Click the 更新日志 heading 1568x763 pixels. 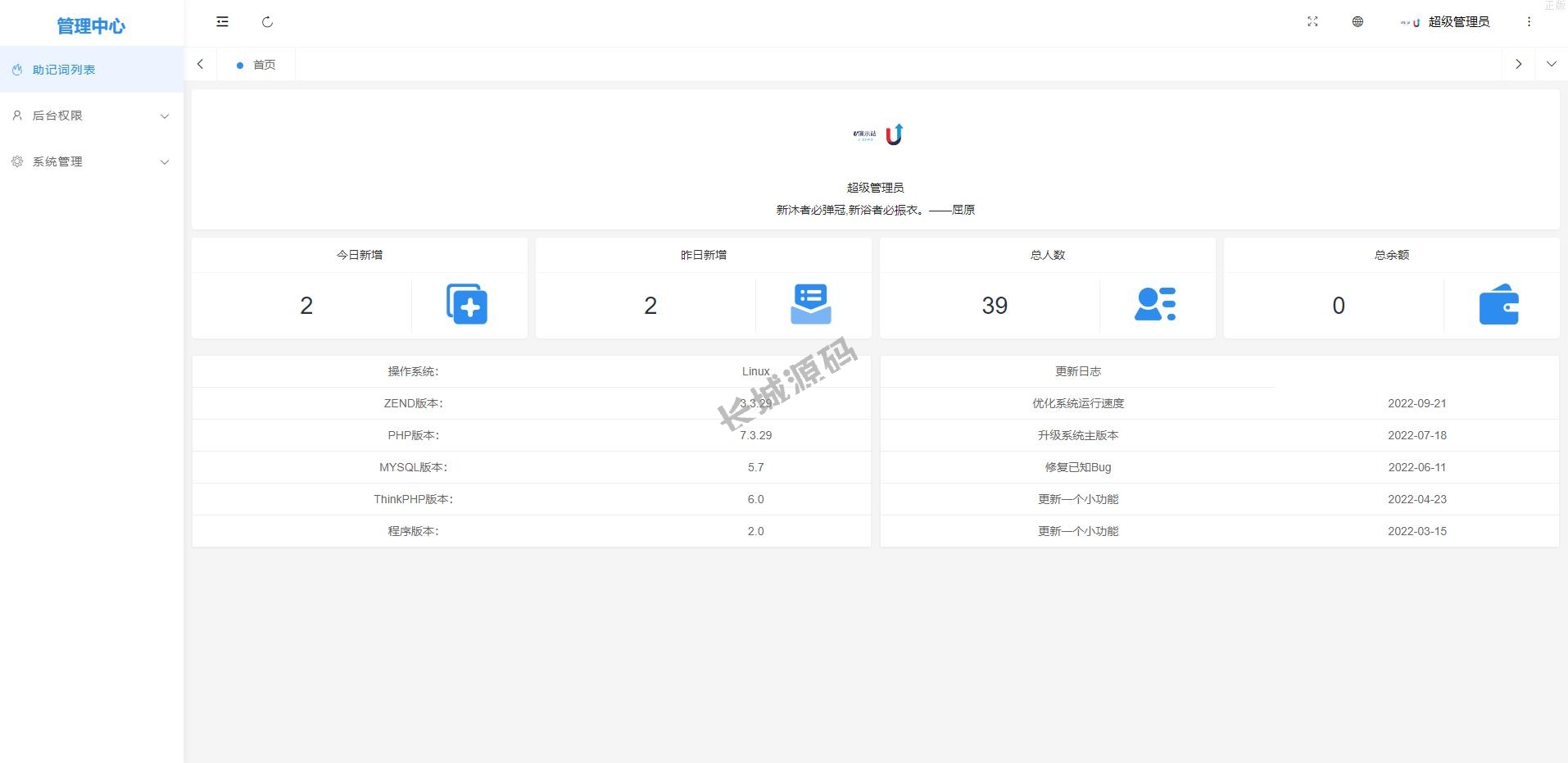tap(1078, 371)
